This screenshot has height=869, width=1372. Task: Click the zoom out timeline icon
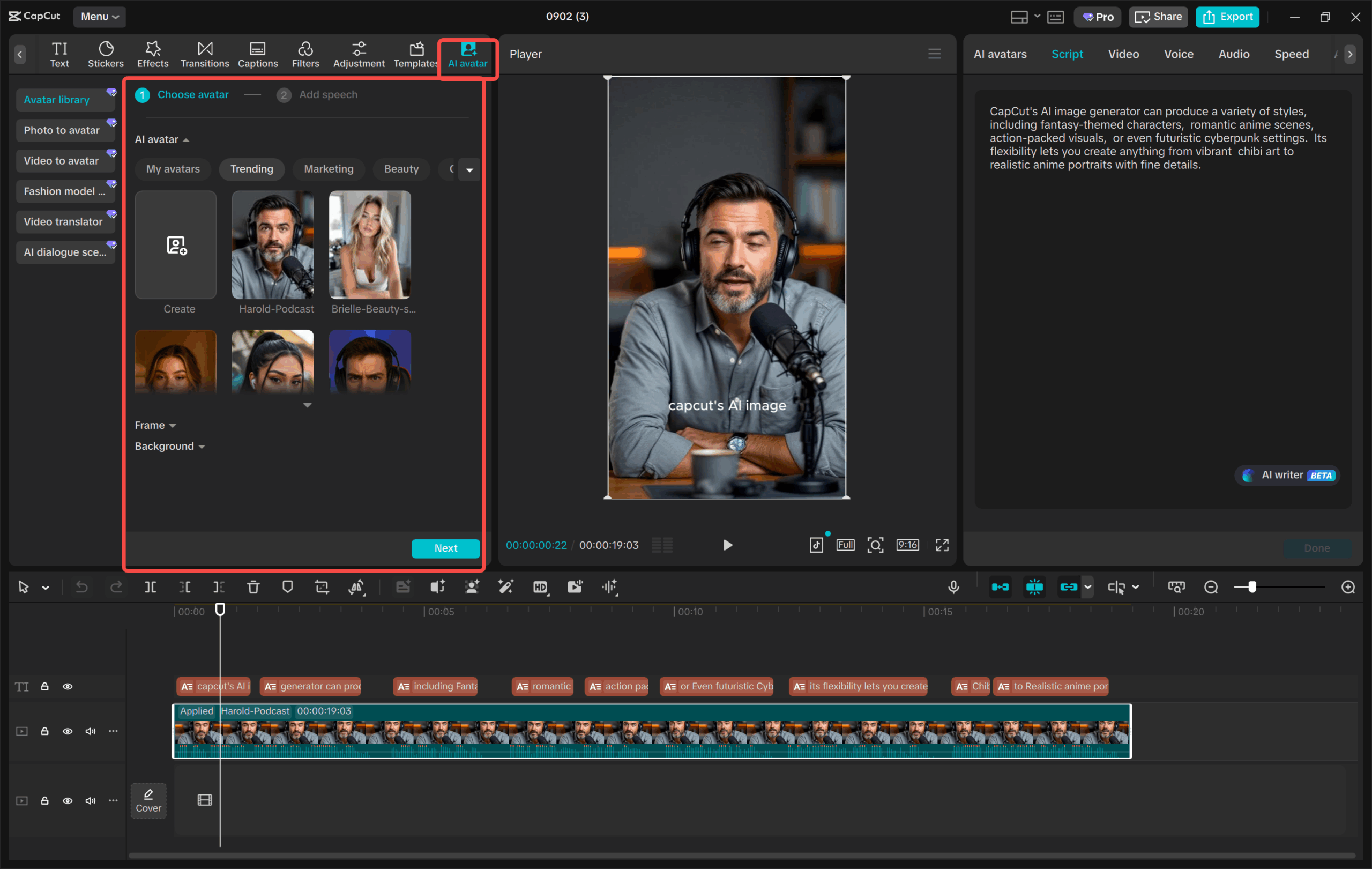point(1211,587)
